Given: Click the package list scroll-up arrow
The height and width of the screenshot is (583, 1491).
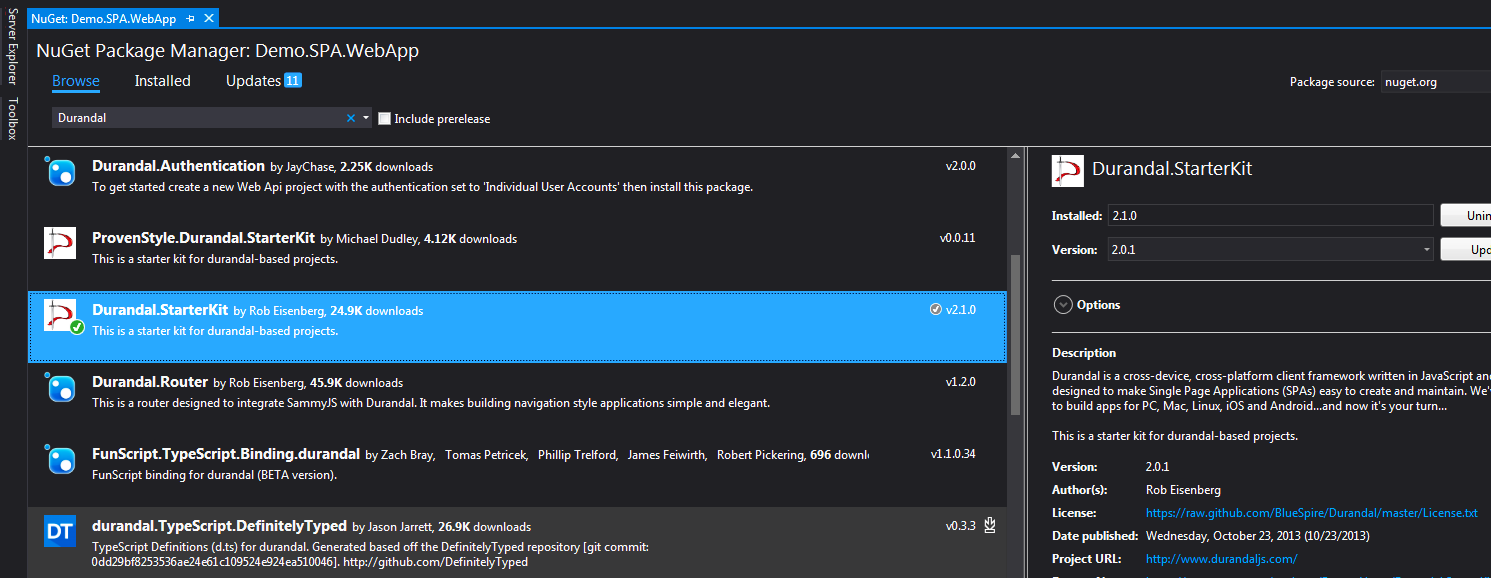Looking at the screenshot, I should (1016, 156).
